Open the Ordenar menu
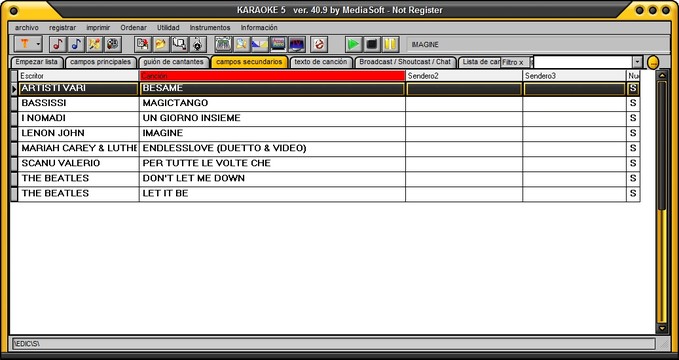 133,27
